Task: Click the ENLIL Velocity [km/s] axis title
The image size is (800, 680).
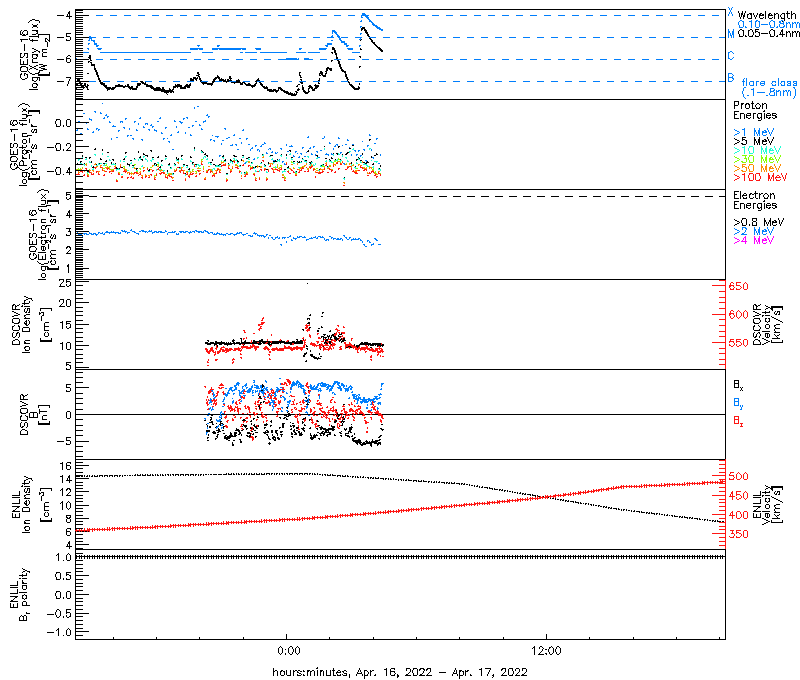Action: pyautogui.click(x=768, y=505)
